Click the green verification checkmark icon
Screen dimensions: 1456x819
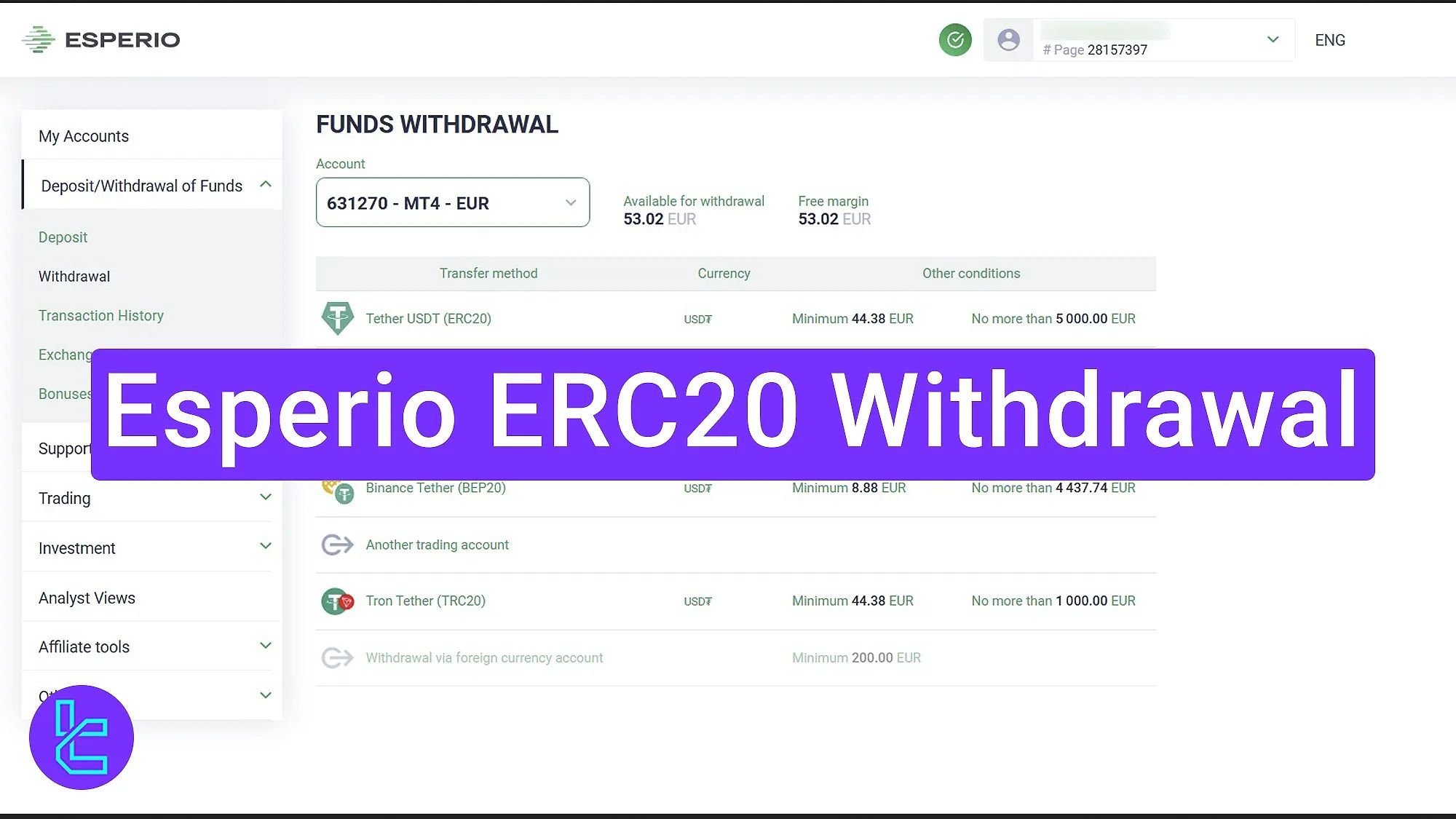click(956, 39)
